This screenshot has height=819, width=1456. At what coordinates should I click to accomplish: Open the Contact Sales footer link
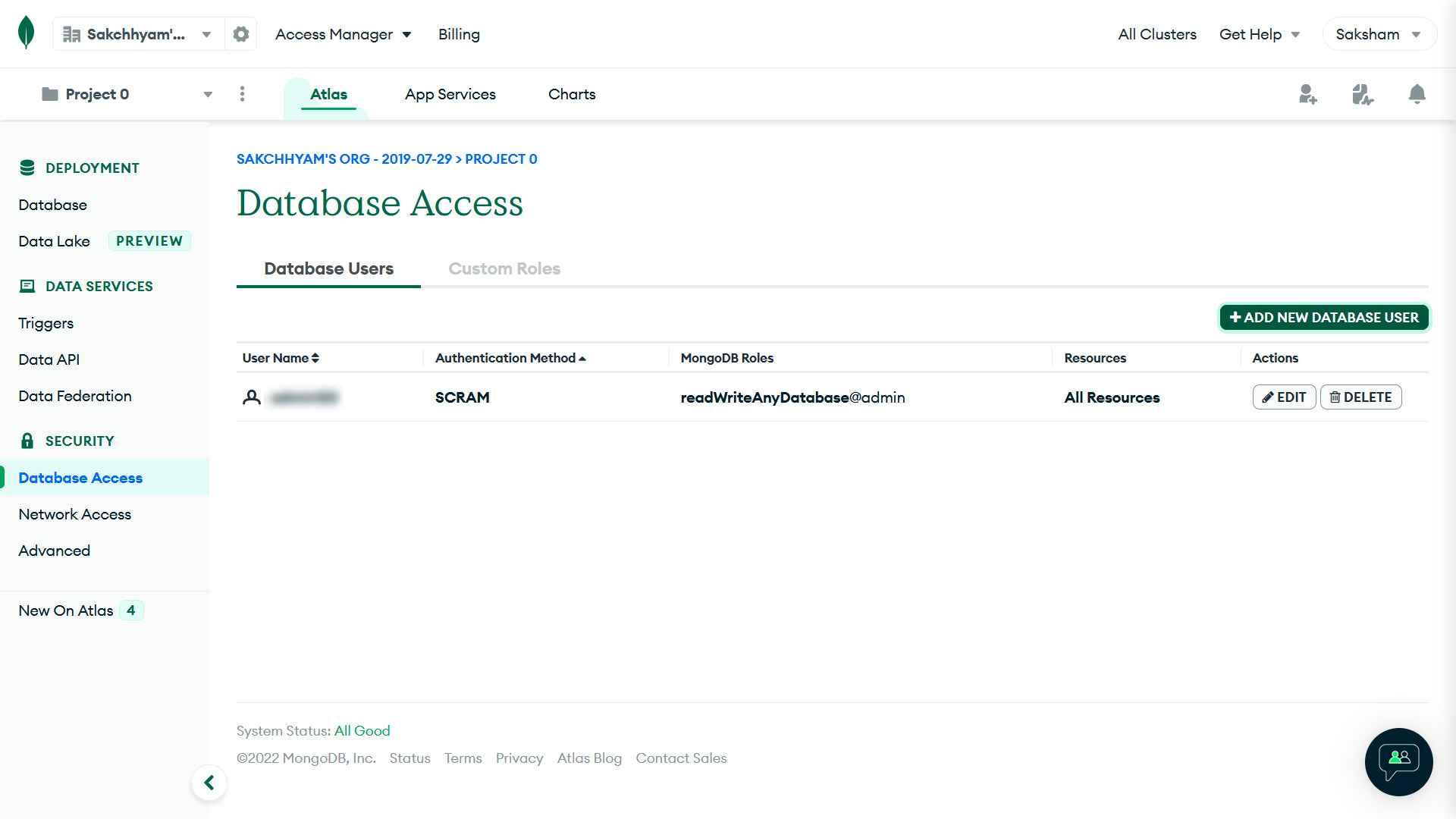pos(681,758)
